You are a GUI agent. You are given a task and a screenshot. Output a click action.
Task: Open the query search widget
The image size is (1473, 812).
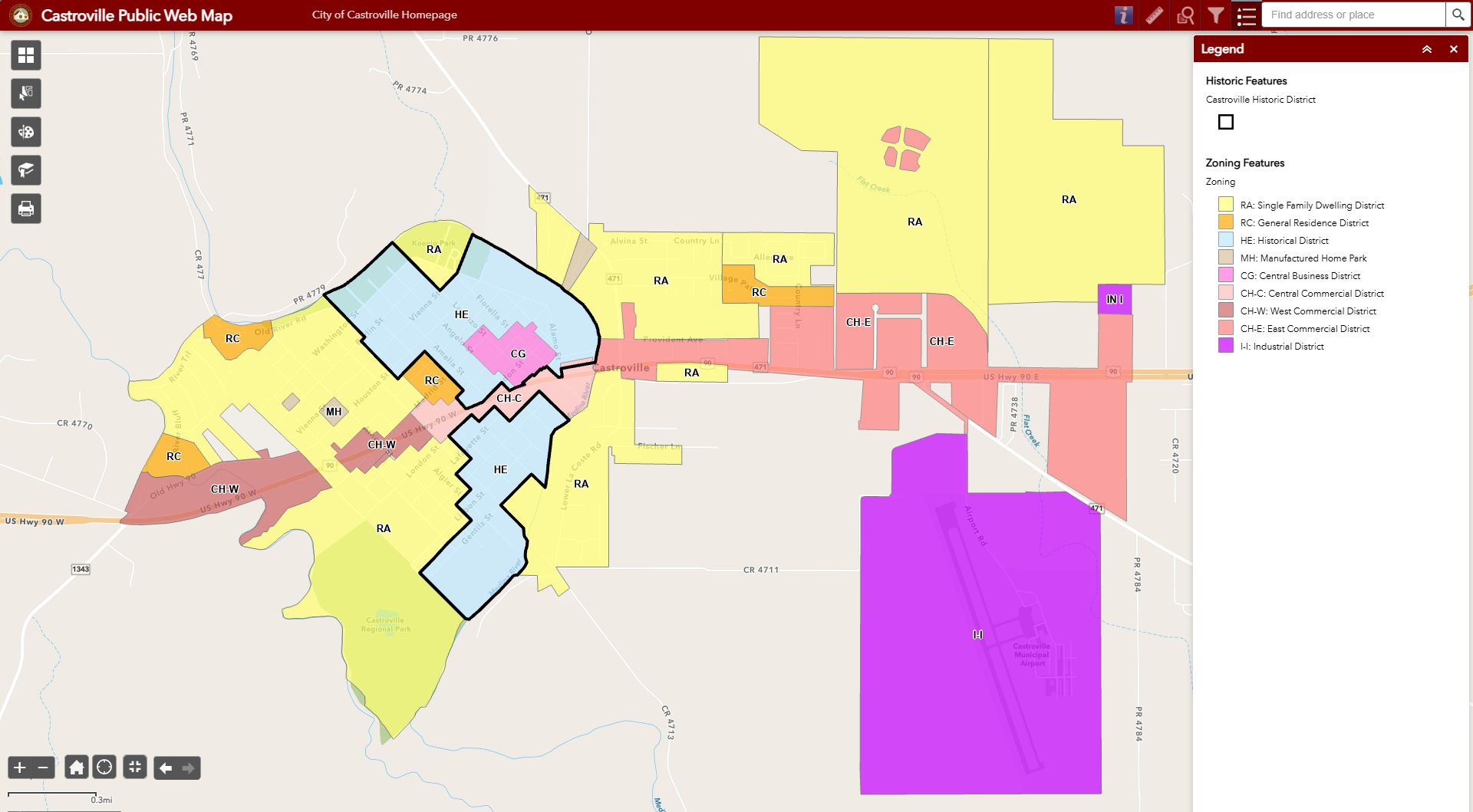(x=1185, y=15)
